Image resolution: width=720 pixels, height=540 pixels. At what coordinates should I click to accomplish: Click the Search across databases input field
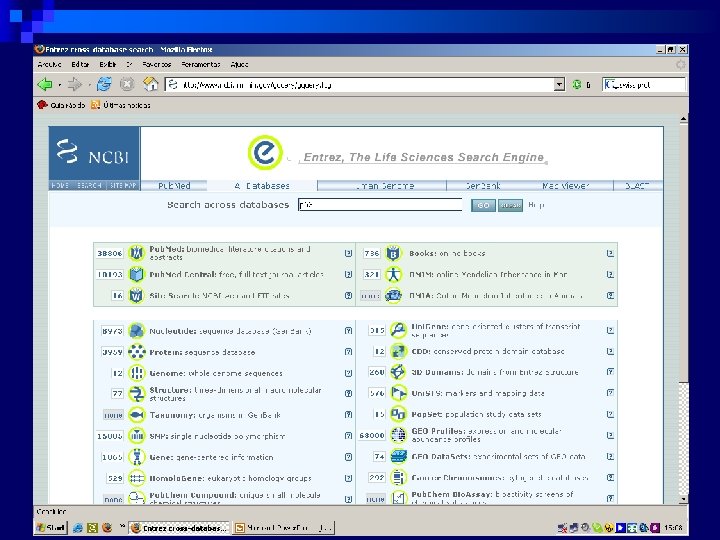379,205
